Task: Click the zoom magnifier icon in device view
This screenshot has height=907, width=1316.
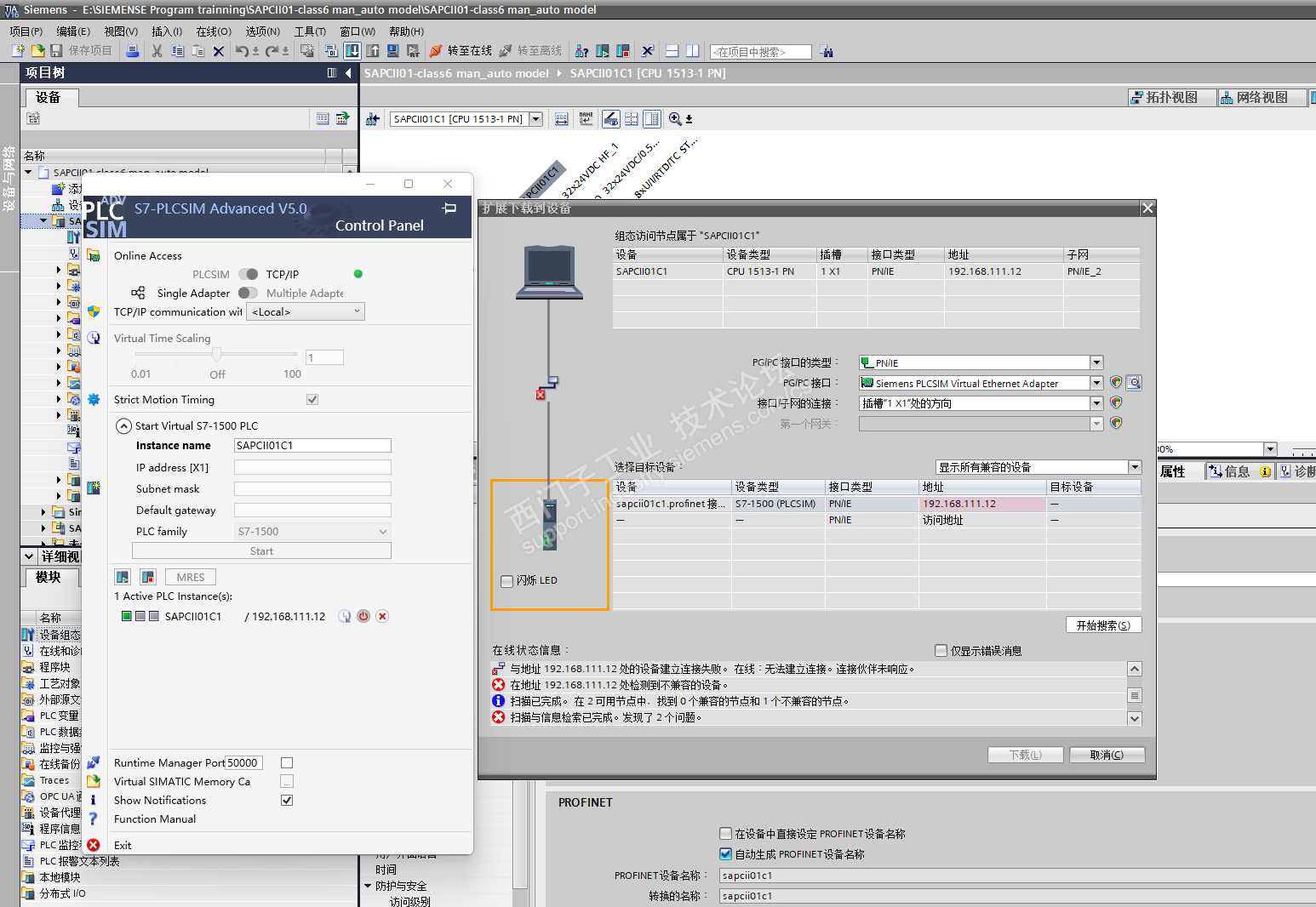Action: 675,119
